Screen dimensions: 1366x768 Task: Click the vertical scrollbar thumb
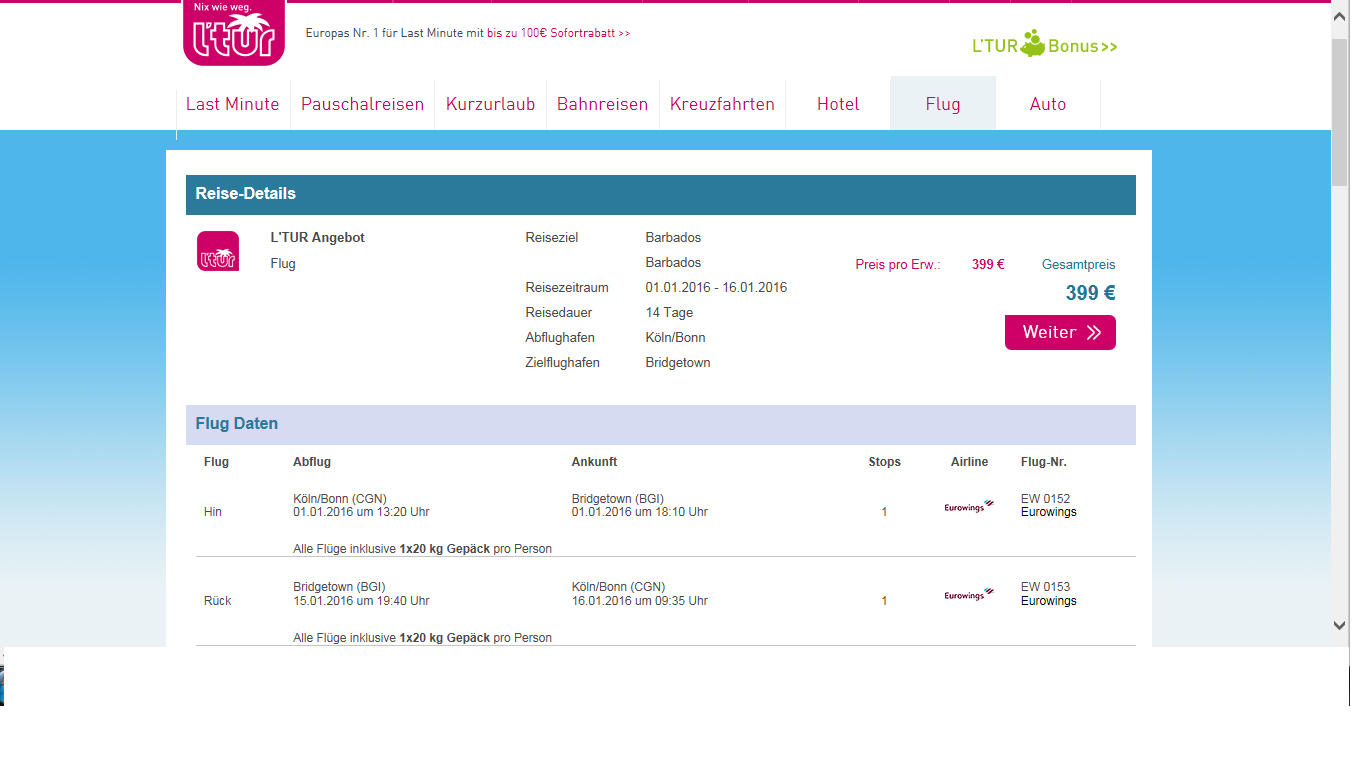point(1340,112)
